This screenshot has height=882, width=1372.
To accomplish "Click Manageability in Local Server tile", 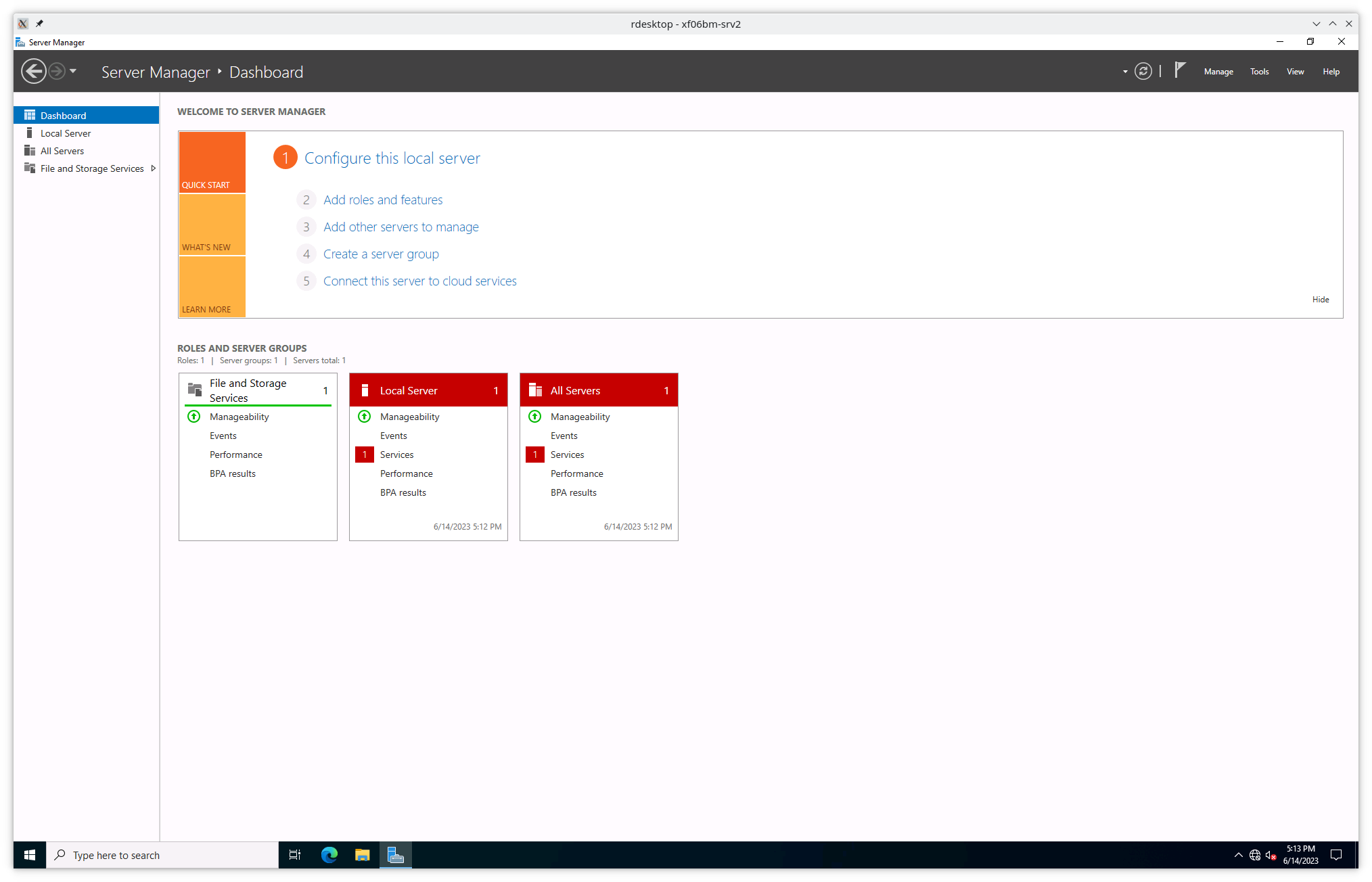I will point(410,417).
